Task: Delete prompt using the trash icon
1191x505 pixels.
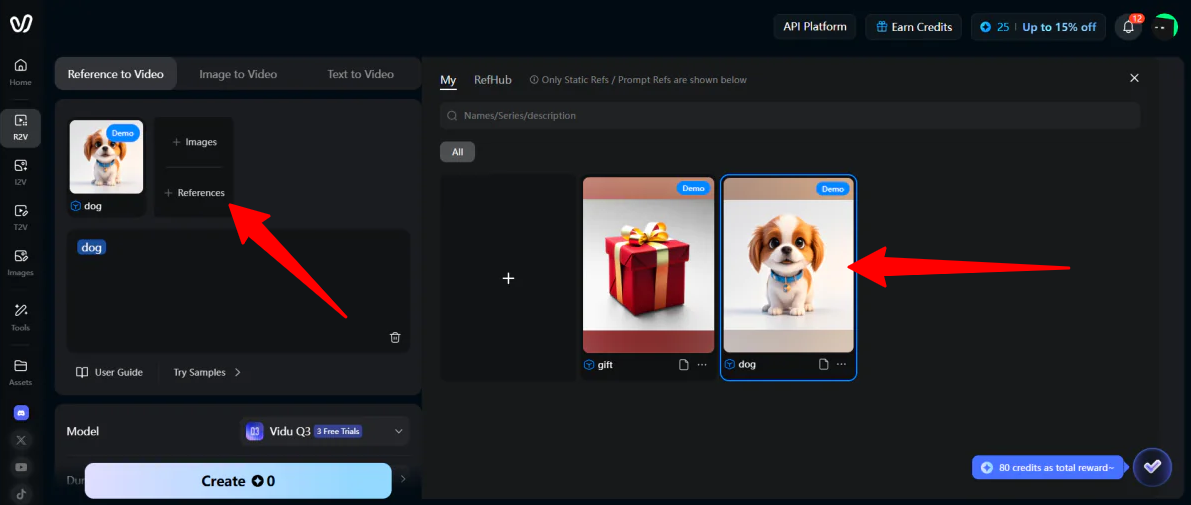Action: 395,337
